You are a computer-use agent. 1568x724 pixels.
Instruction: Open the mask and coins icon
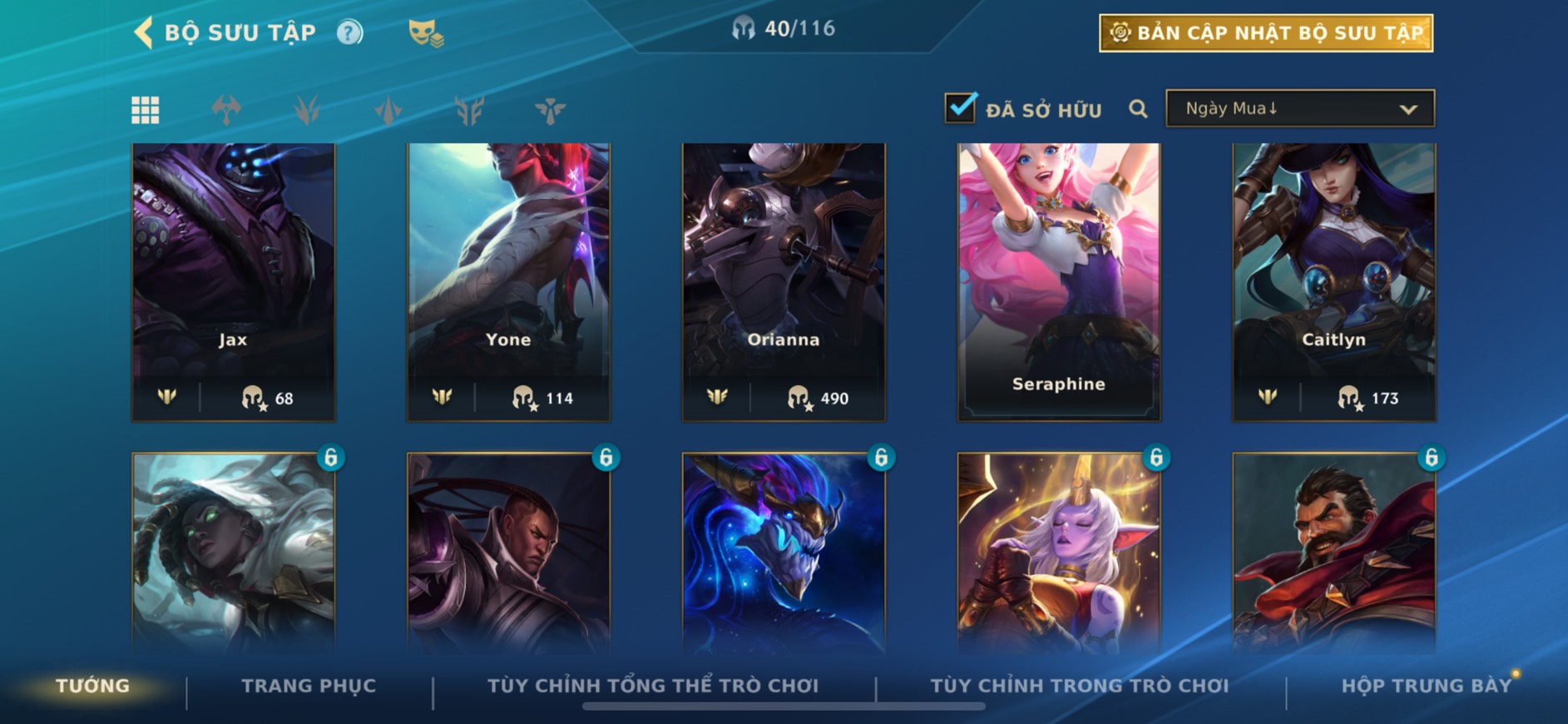coord(425,33)
